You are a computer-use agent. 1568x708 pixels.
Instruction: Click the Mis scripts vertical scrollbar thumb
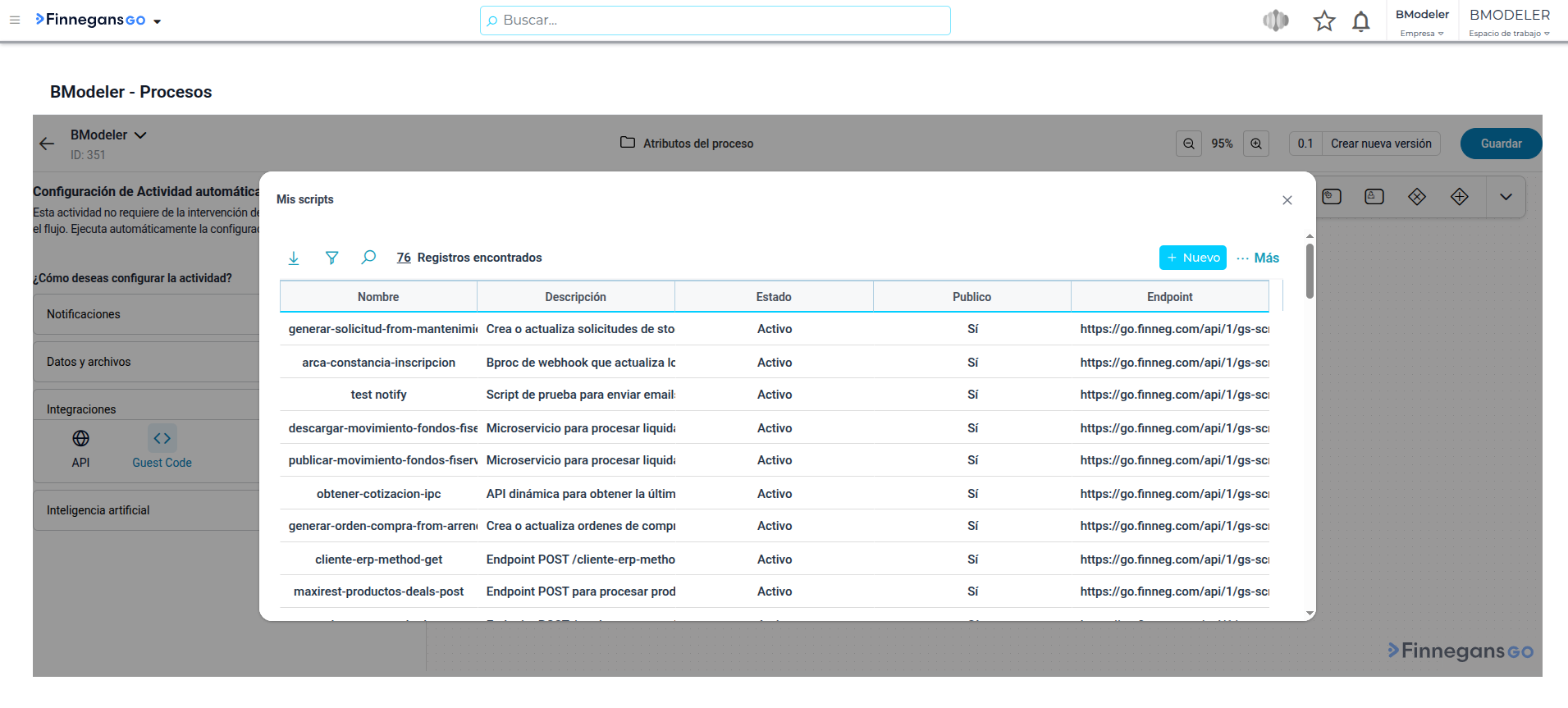(1310, 271)
